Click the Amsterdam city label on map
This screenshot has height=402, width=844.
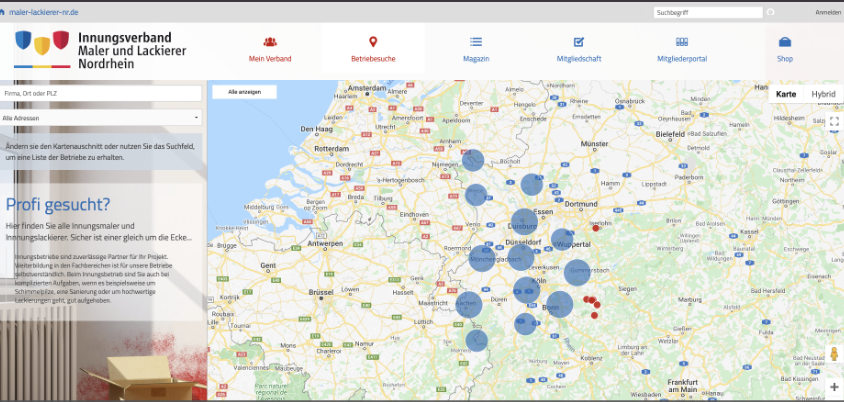click(368, 88)
